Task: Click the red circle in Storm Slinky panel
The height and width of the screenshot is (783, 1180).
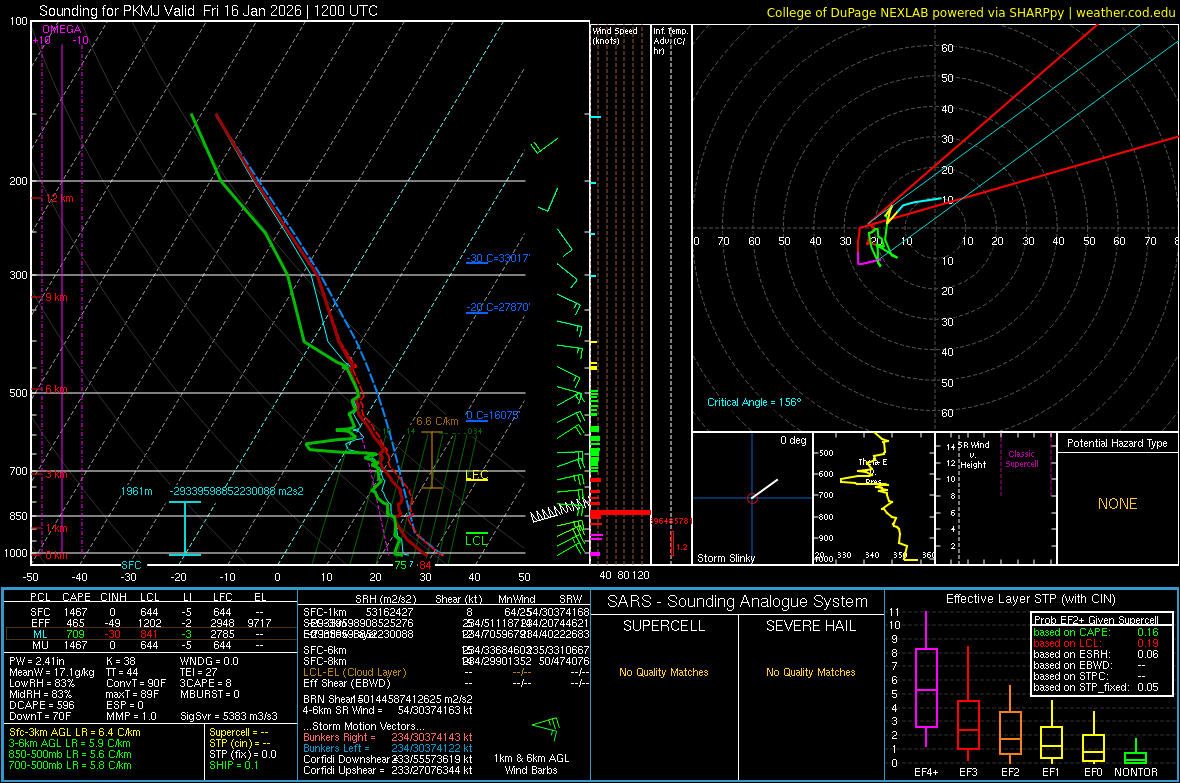Action: 752,498
